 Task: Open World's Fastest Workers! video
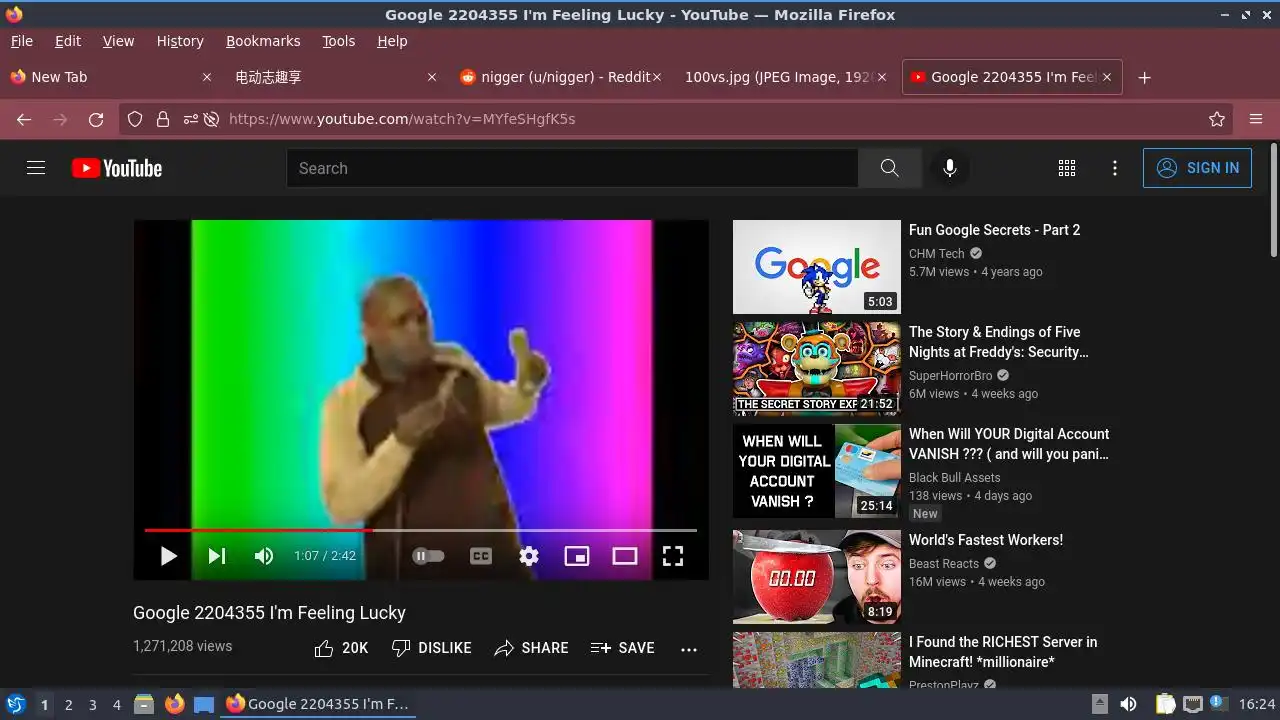coord(986,540)
